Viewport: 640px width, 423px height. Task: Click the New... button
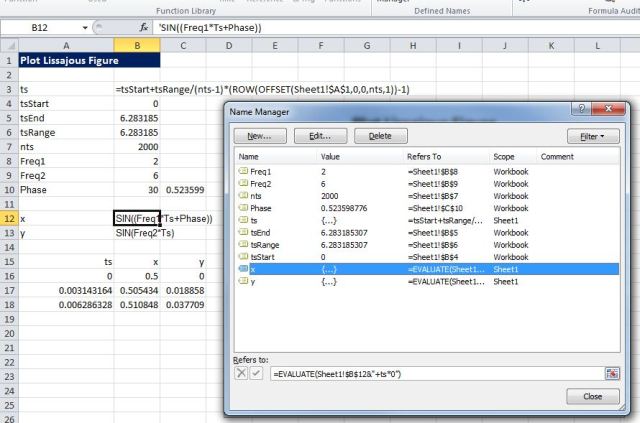click(259, 136)
